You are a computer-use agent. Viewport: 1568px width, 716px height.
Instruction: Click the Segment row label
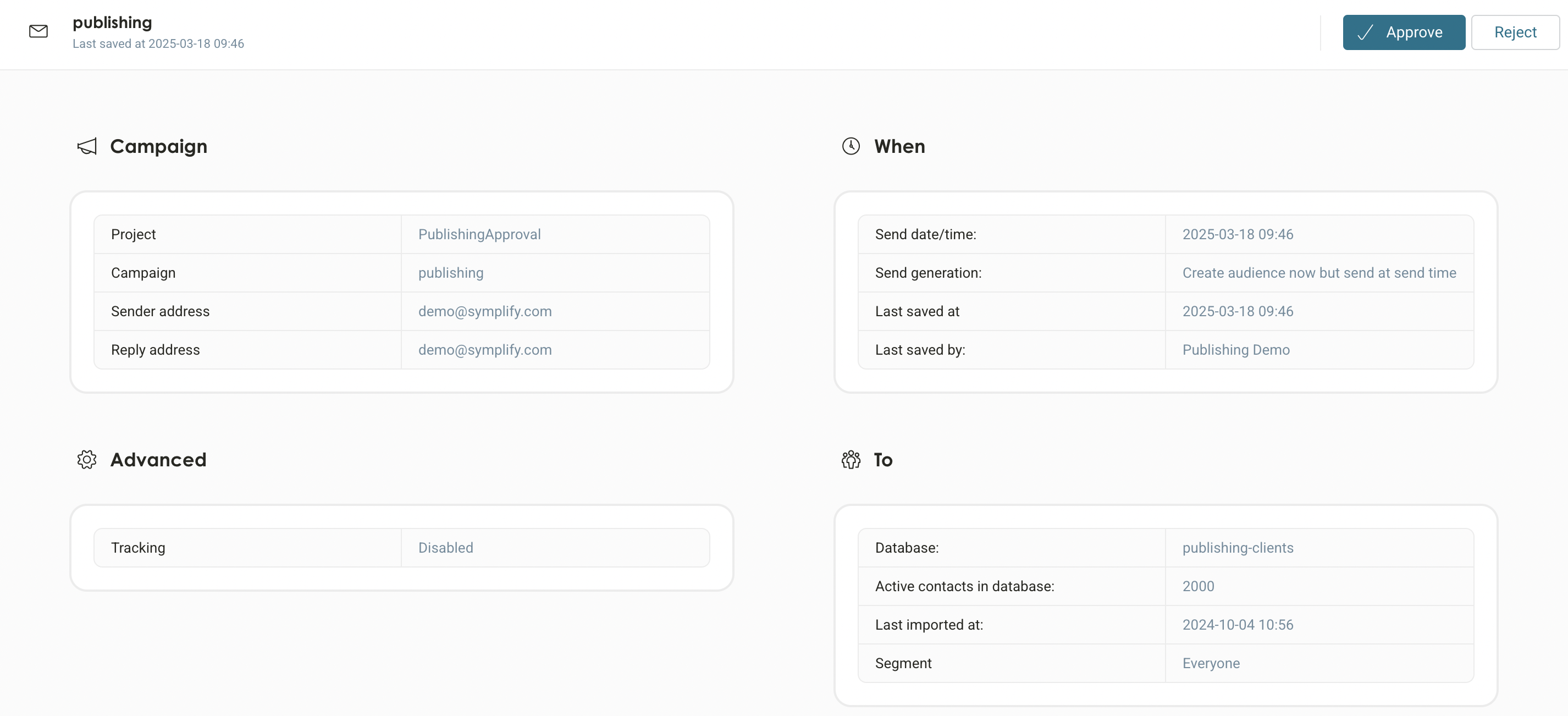tap(903, 663)
